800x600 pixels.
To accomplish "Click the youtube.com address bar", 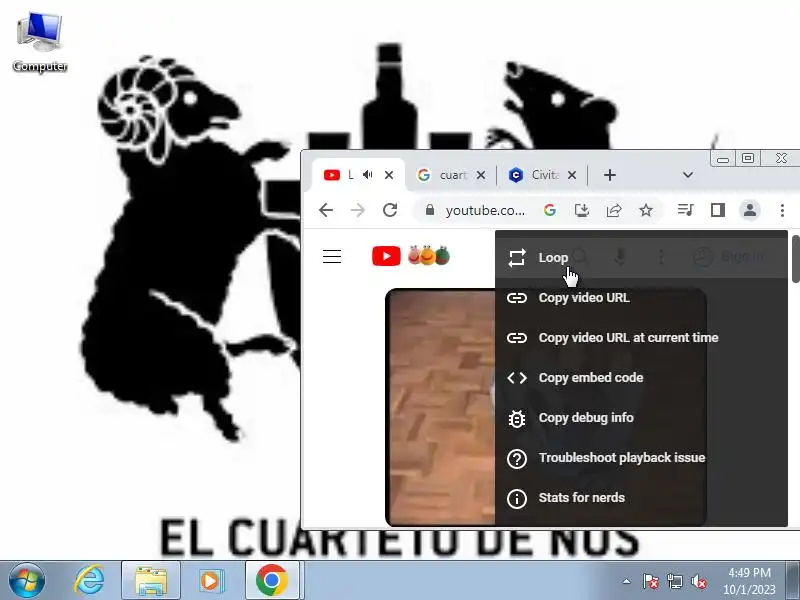I will 485,211.
